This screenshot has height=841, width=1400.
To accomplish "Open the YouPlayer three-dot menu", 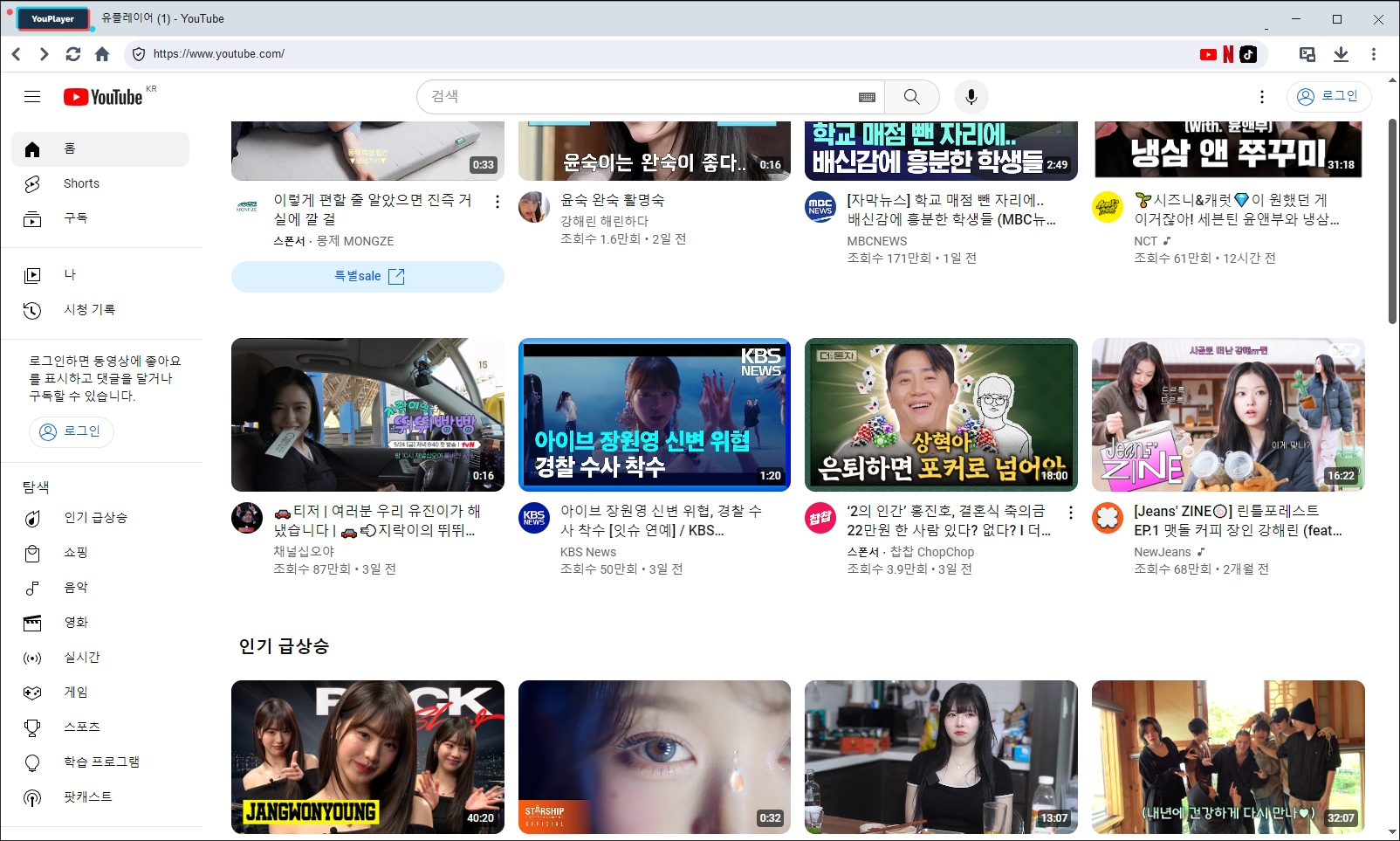I will tap(1373, 54).
